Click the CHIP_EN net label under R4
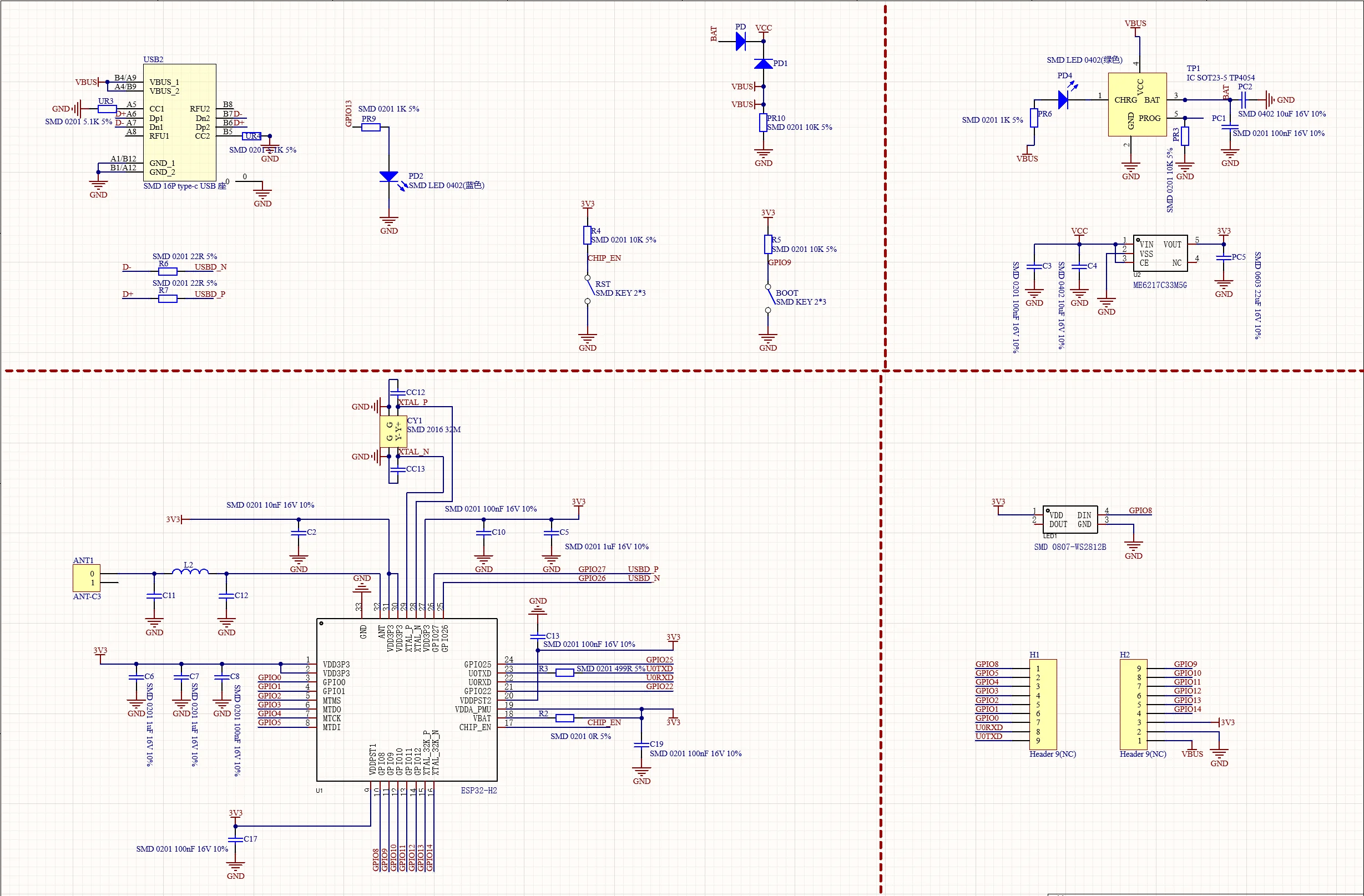This screenshot has height=896, width=1364. tap(604, 258)
